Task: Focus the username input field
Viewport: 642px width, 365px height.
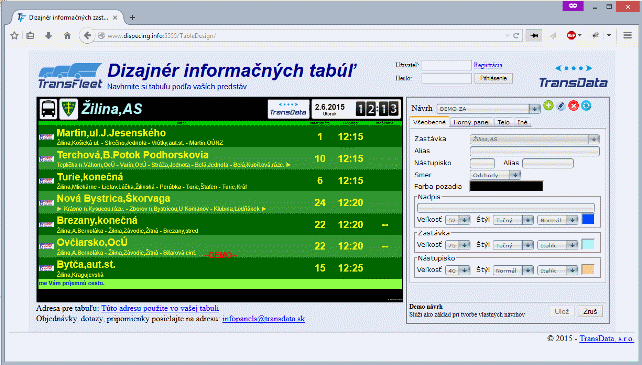Action: [x=446, y=66]
